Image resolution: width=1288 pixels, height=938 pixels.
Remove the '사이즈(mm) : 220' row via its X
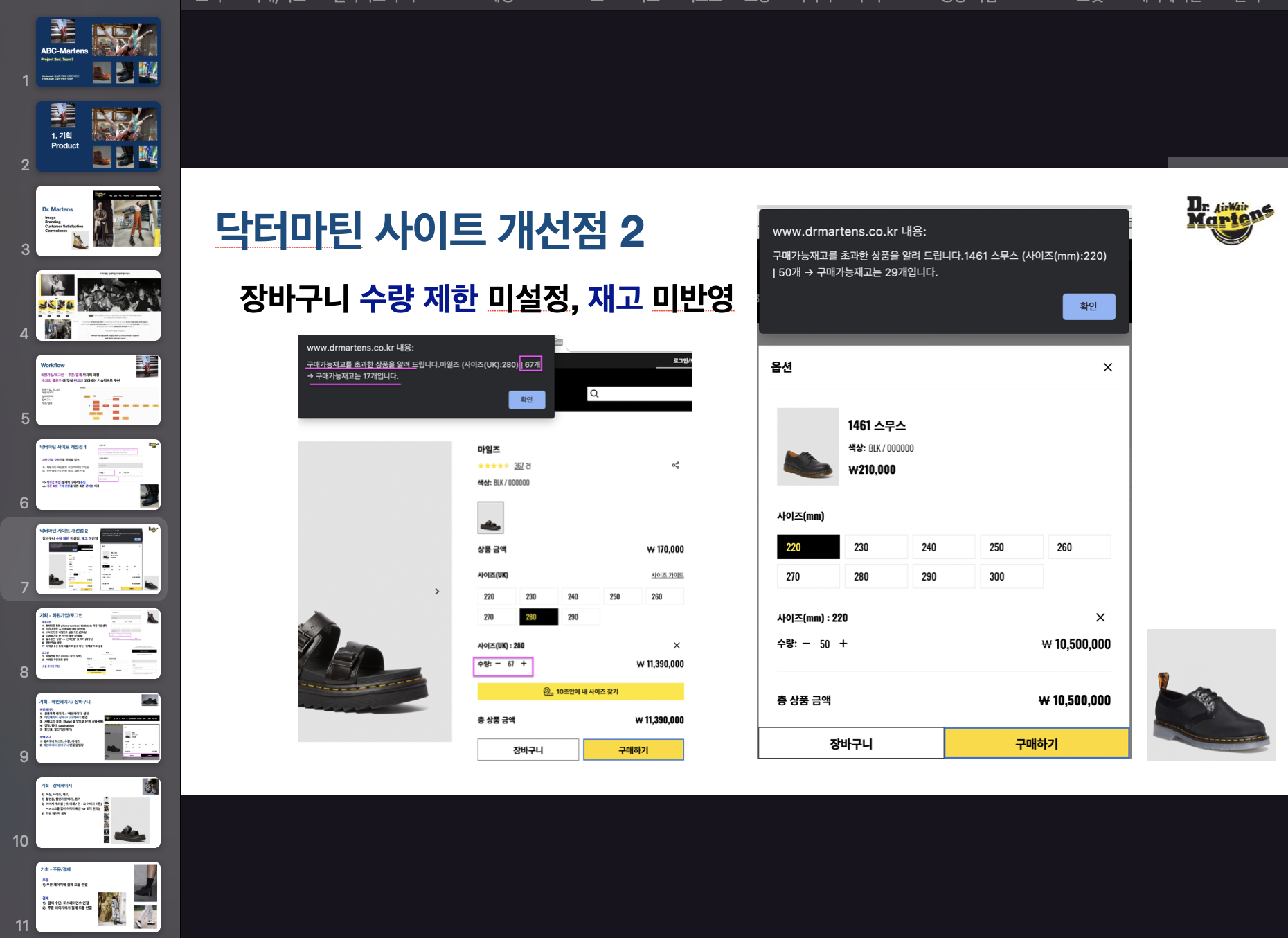[x=1100, y=617]
